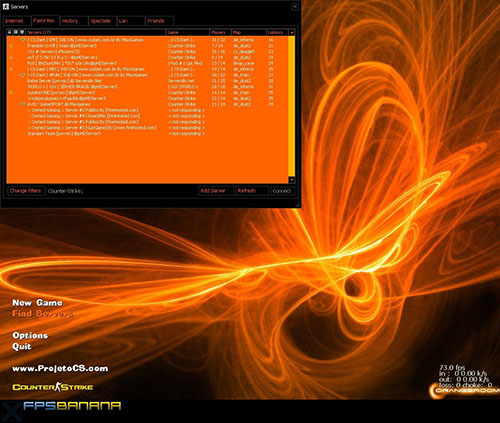This screenshot has height=423, width=500.
Task: Click the Change filters button
Action: pos(25,191)
